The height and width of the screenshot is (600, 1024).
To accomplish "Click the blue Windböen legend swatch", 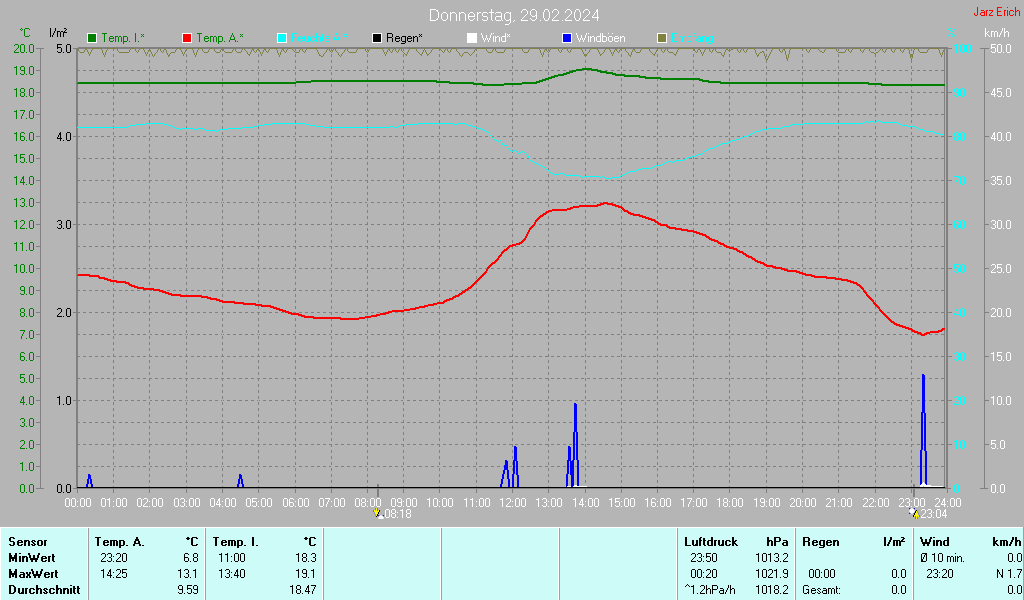I will tap(567, 38).
